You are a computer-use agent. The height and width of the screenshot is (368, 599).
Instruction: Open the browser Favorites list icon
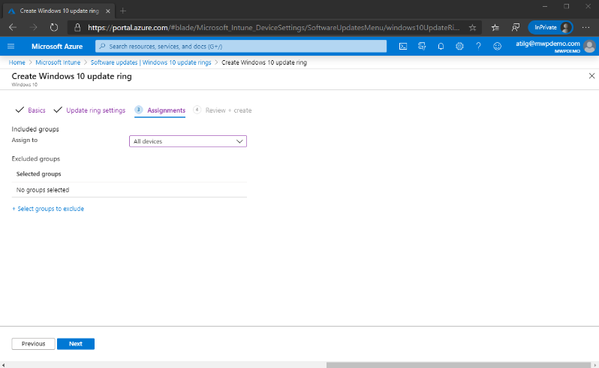pos(495,28)
